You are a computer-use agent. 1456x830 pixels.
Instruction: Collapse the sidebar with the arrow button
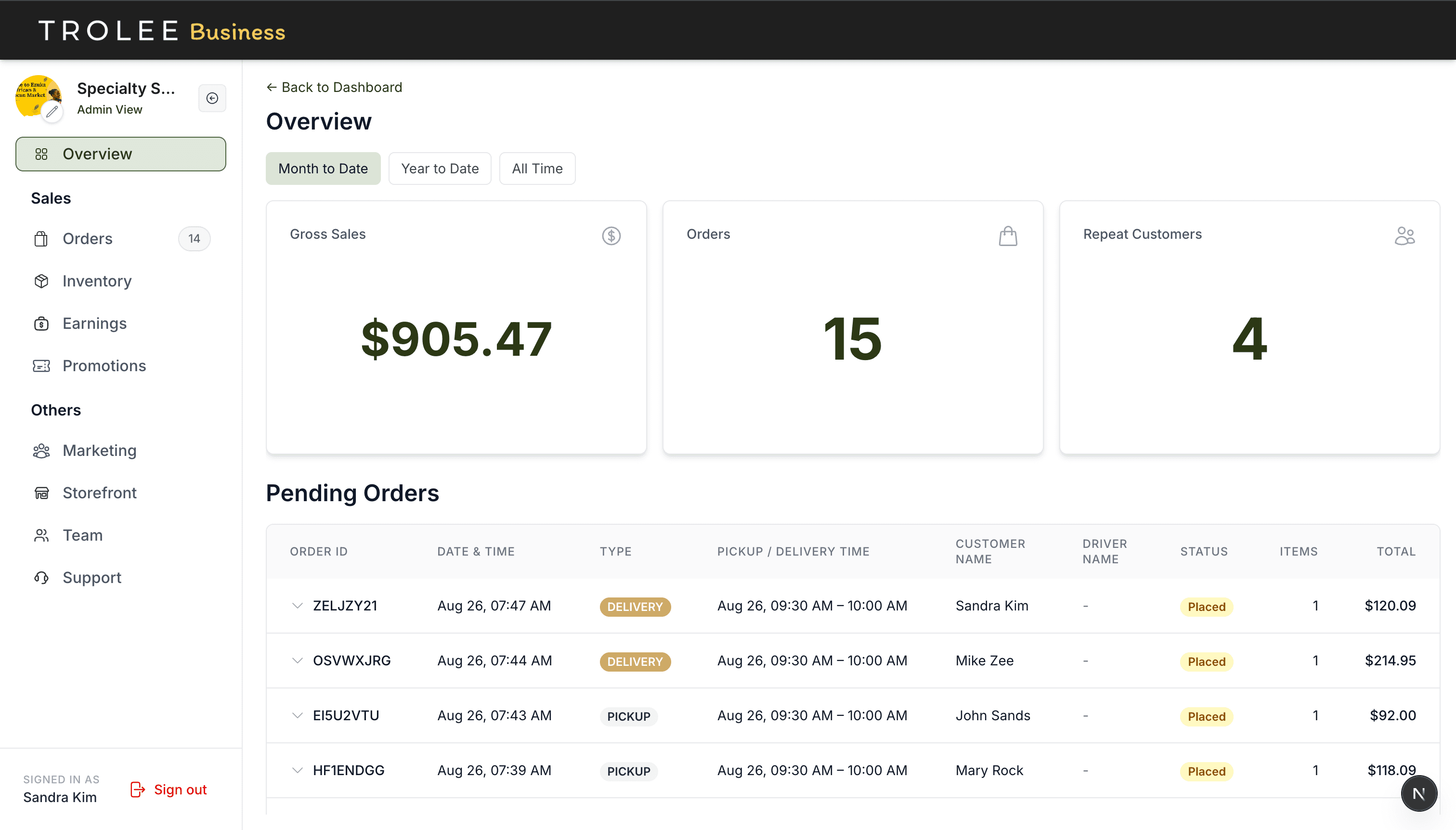coord(212,98)
